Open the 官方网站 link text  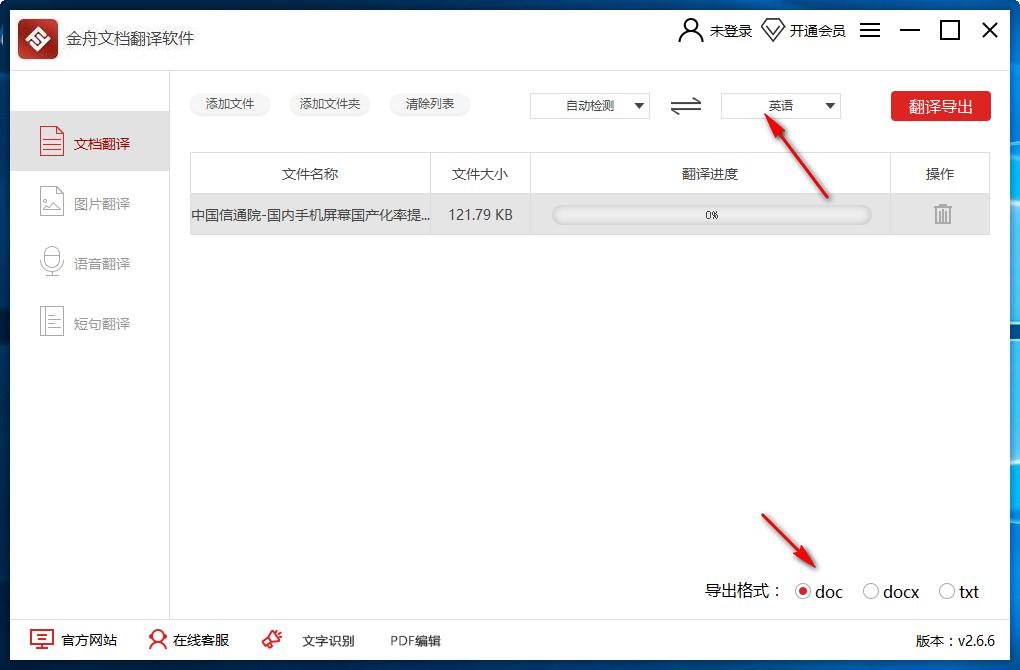tap(89, 640)
